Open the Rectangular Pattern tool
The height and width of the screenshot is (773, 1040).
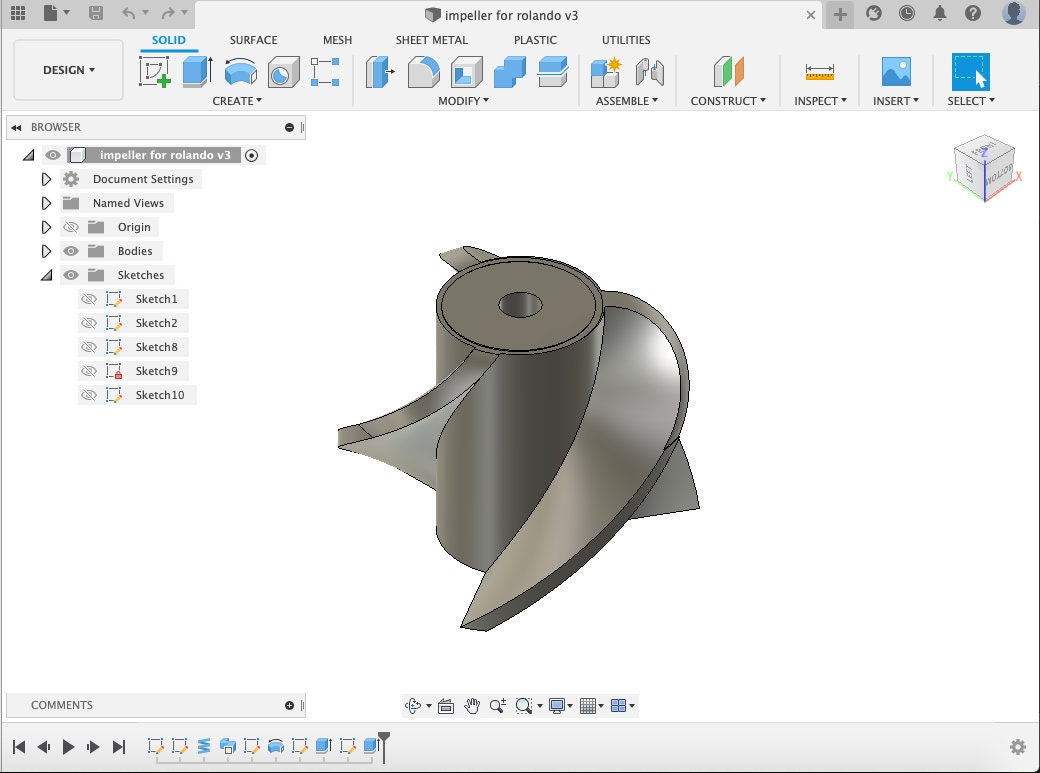(326, 72)
